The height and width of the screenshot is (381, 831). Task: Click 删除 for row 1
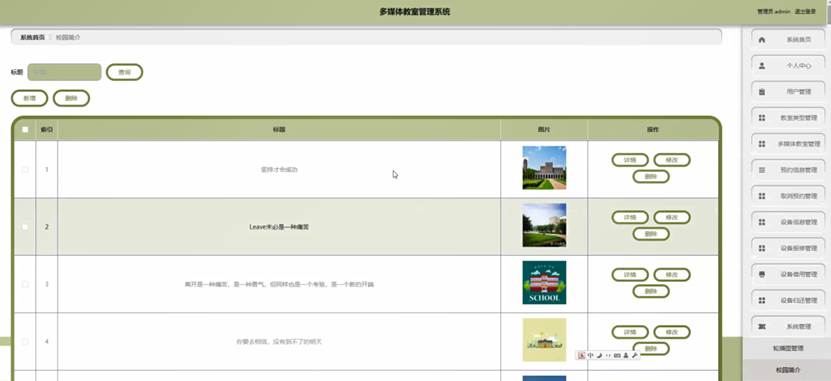(x=651, y=177)
